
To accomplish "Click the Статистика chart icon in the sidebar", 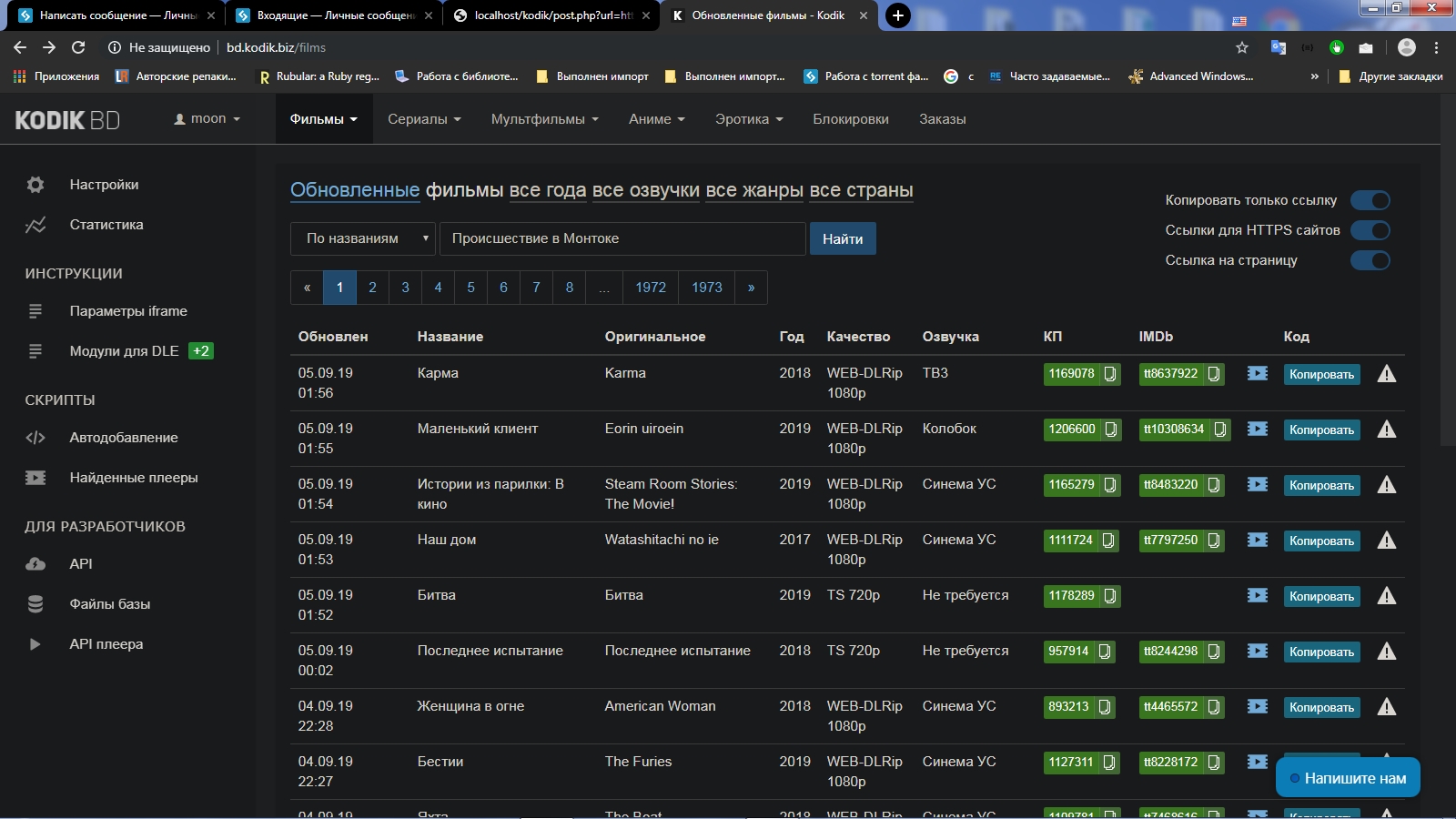I will [x=35, y=225].
